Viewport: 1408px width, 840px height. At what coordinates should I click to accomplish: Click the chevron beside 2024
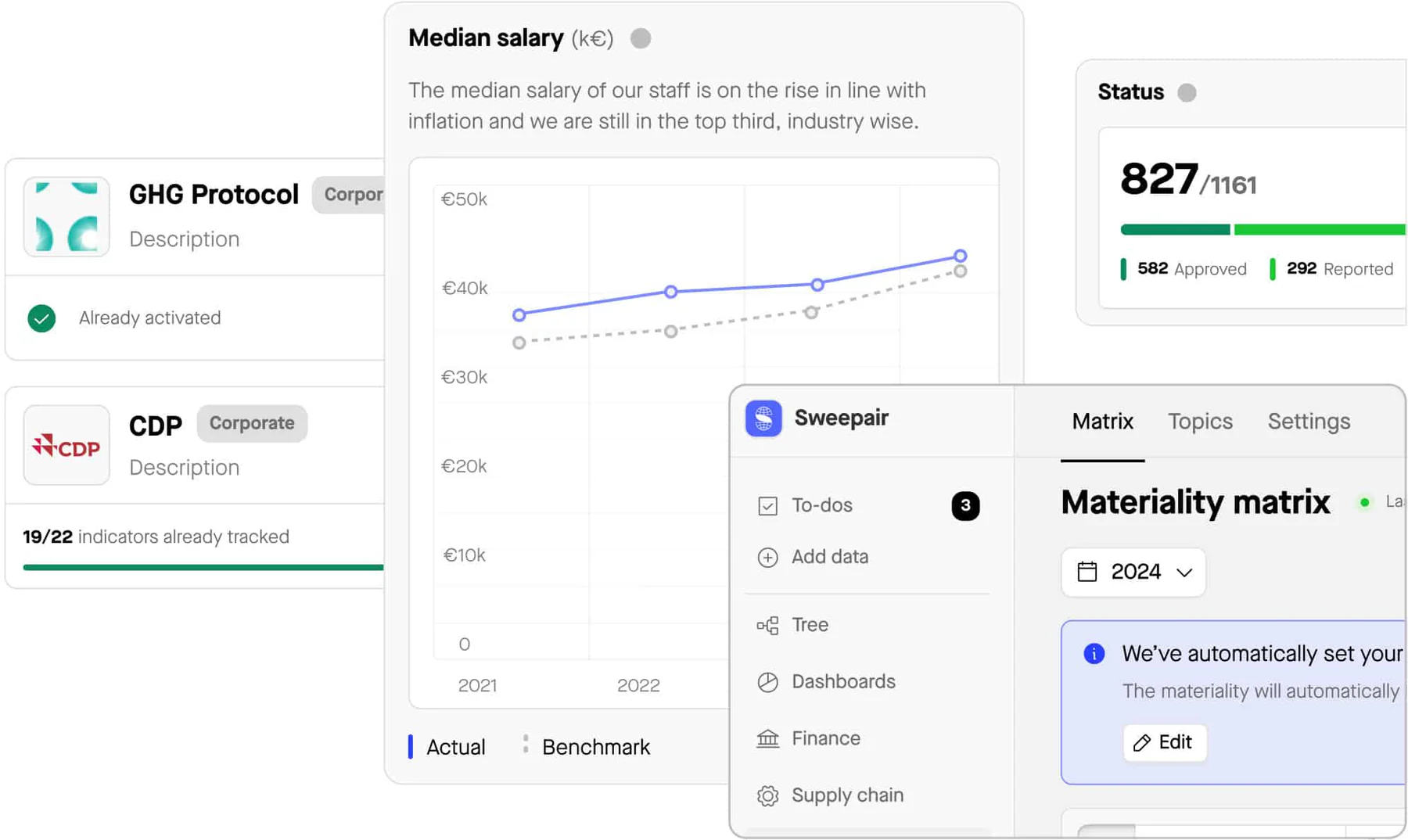pyautogui.click(x=1184, y=573)
